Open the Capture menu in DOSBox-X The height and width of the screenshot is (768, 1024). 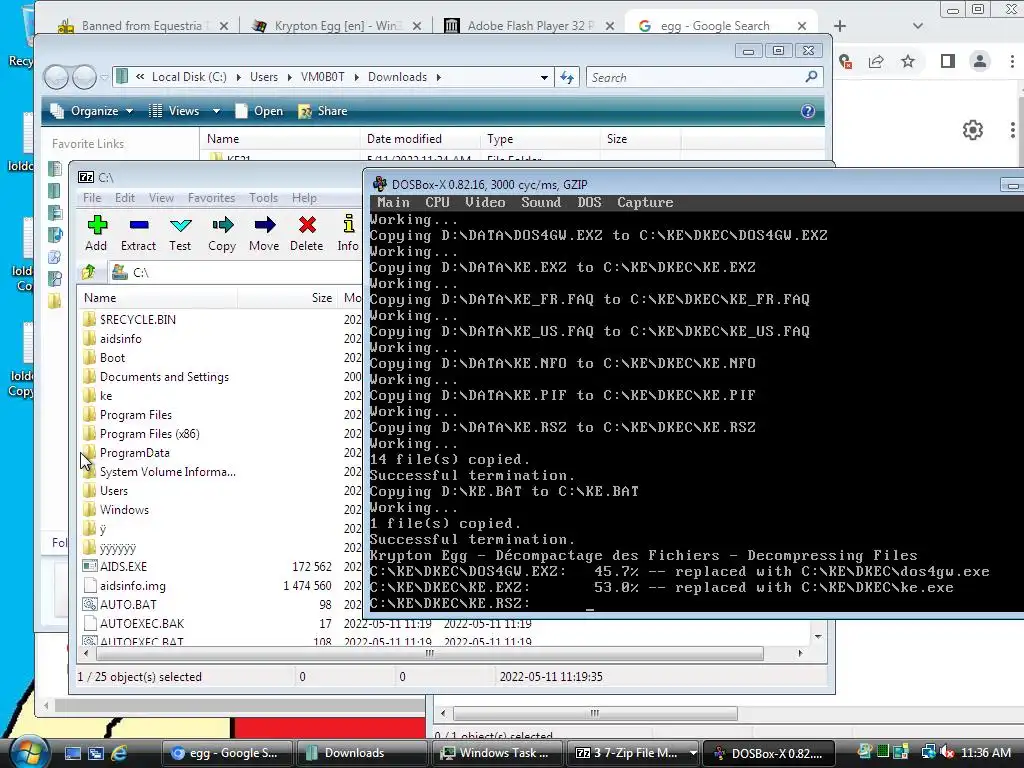(645, 202)
